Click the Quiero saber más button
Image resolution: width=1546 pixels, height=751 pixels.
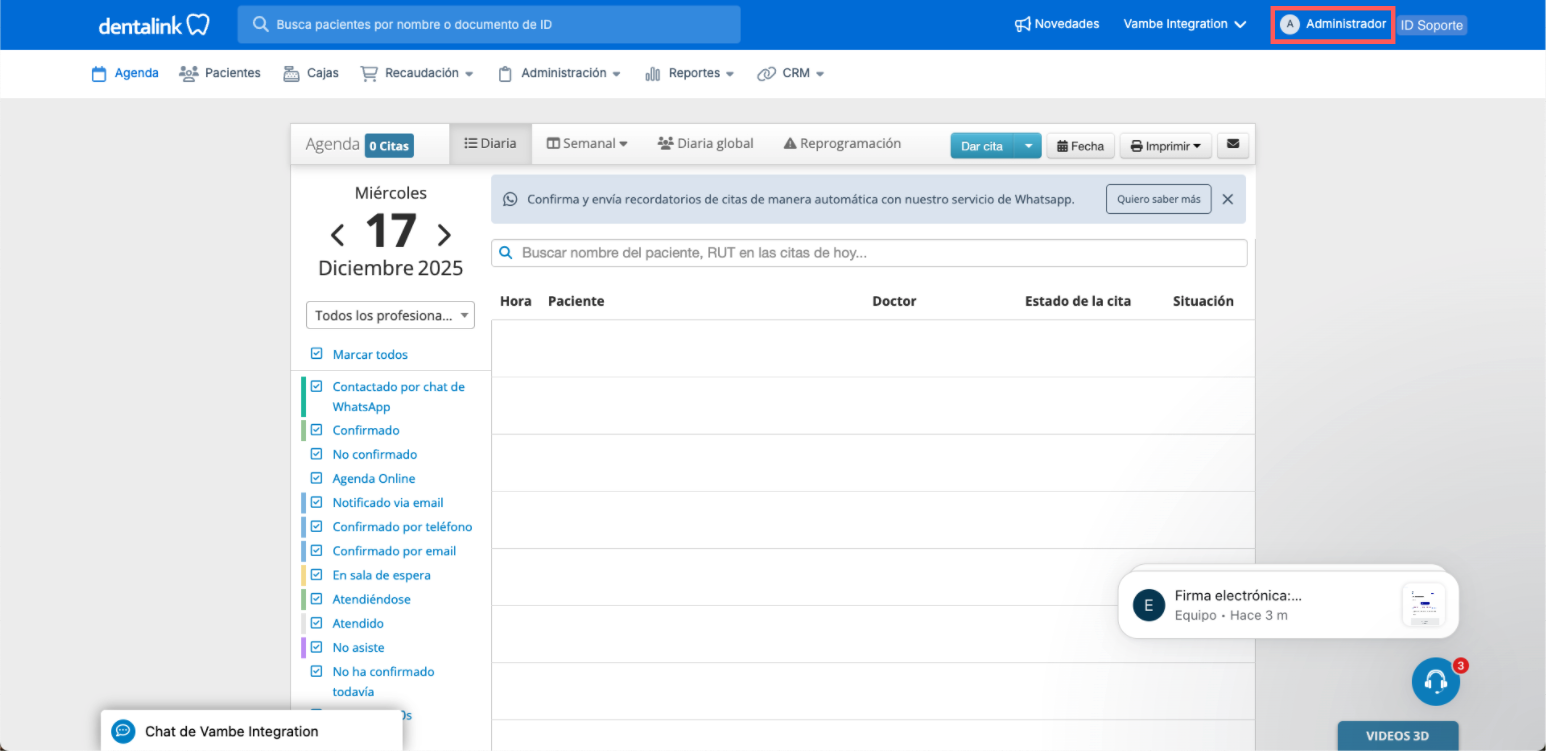(x=1158, y=199)
